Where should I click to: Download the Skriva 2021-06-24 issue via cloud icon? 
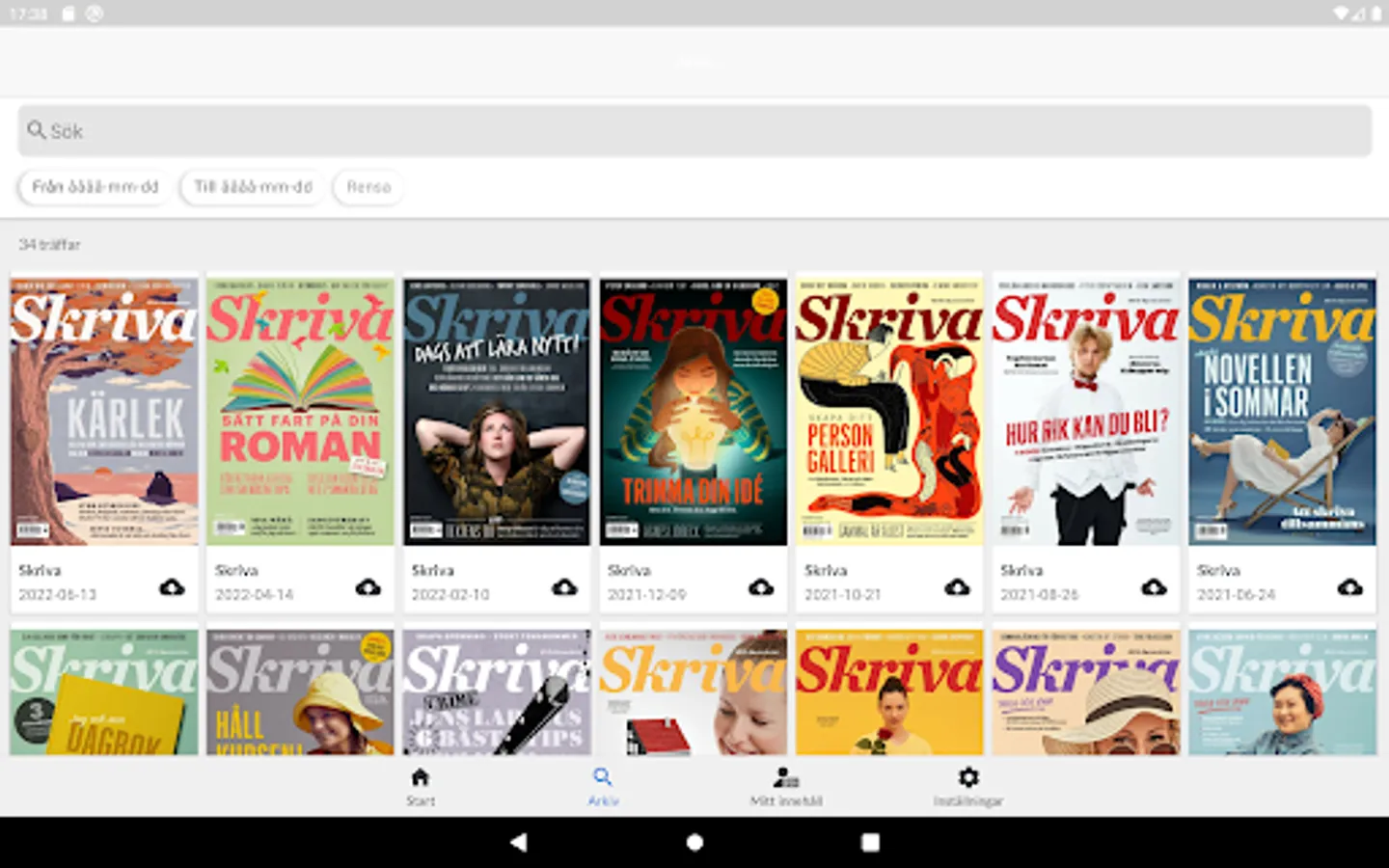click(x=1350, y=587)
